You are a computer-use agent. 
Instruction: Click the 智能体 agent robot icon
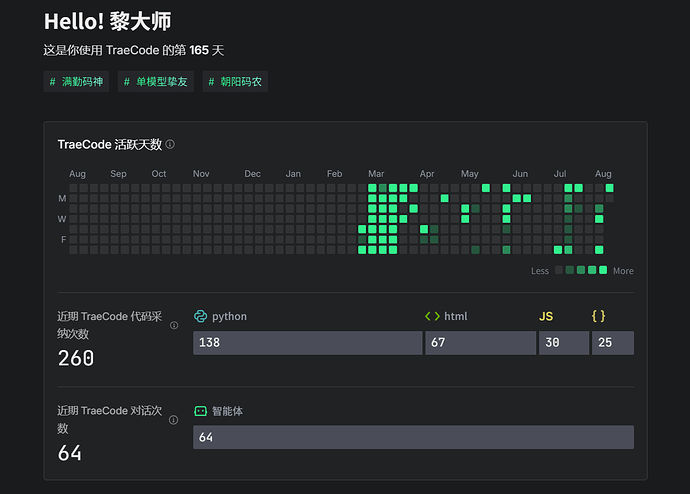tap(201, 411)
